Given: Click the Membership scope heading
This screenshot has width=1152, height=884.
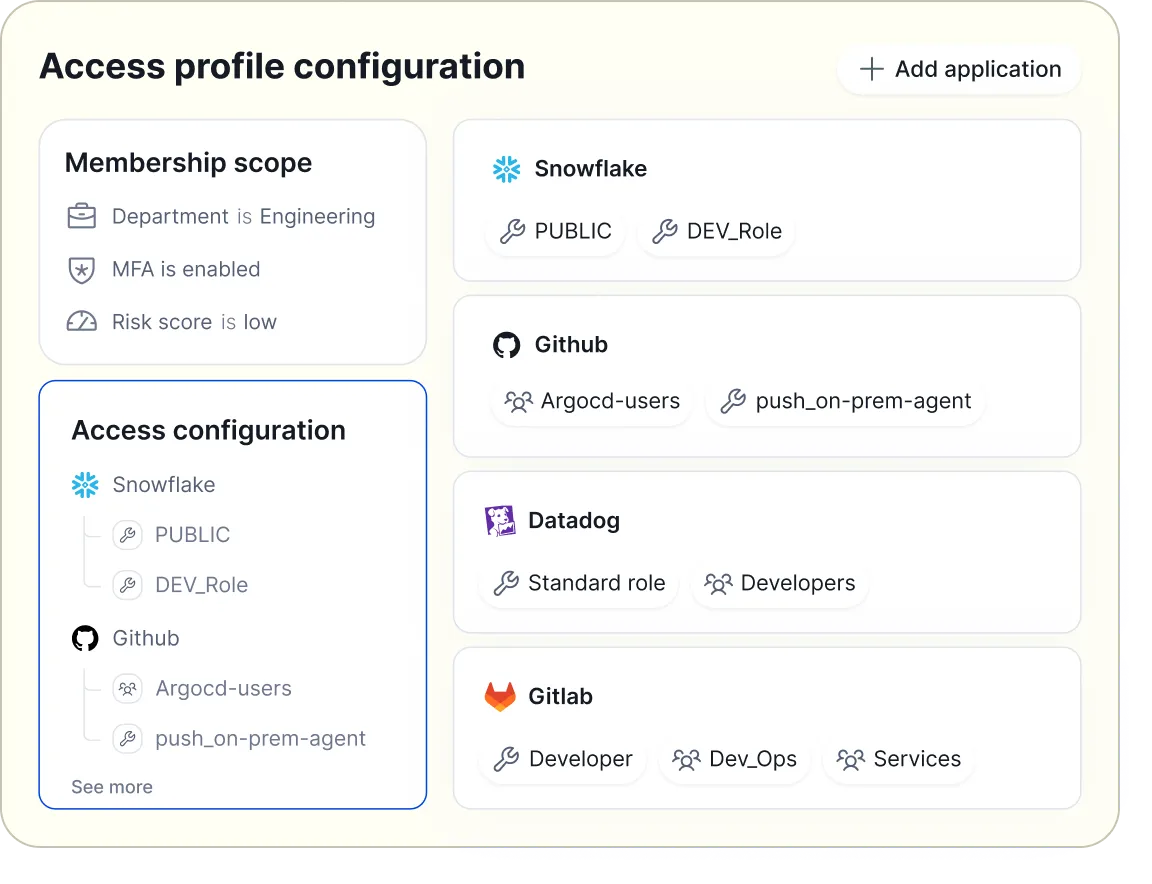Looking at the screenshot, I should tap(189, 163).
